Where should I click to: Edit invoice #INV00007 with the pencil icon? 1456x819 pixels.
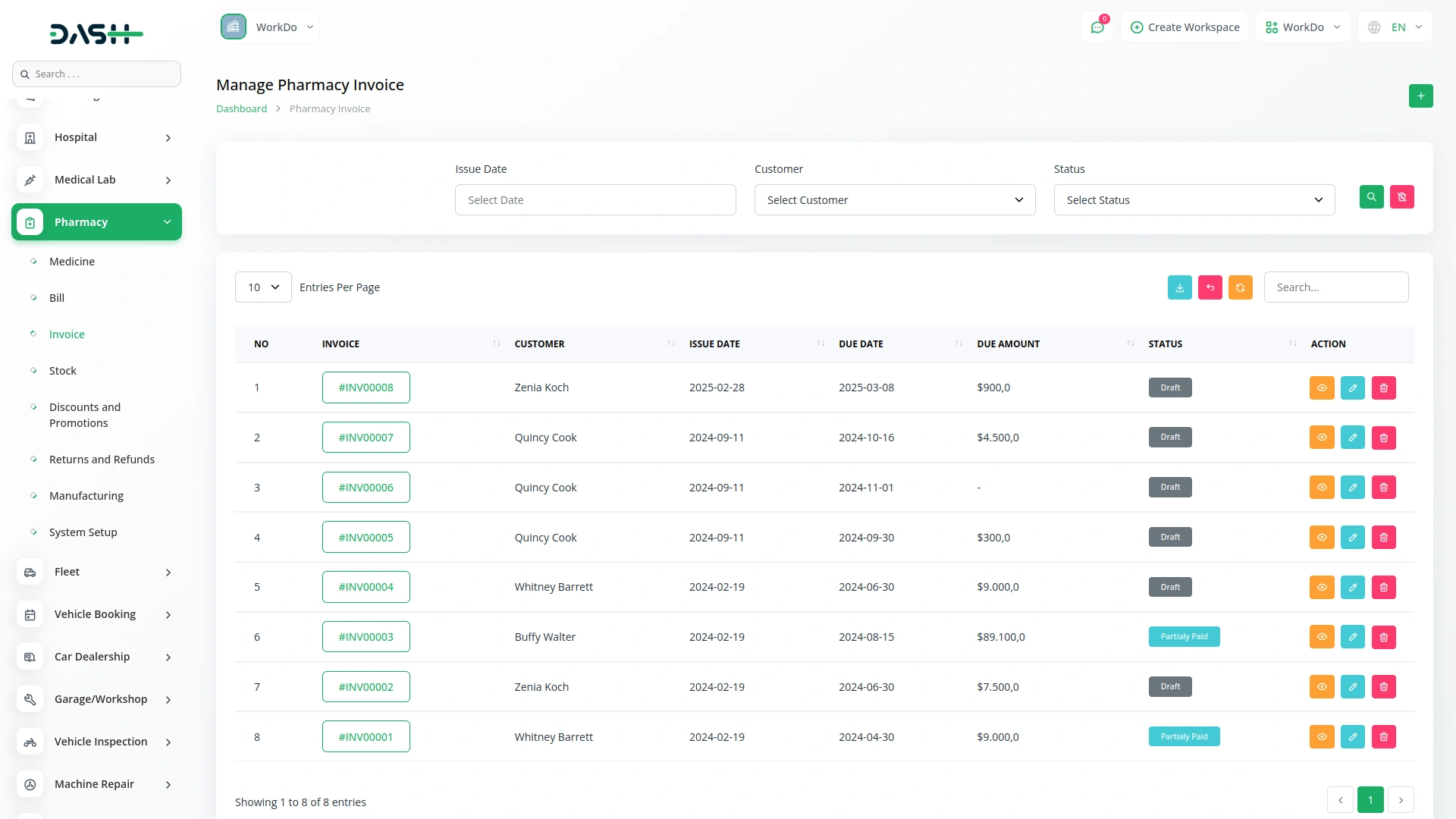click(x=1352, y=438)
